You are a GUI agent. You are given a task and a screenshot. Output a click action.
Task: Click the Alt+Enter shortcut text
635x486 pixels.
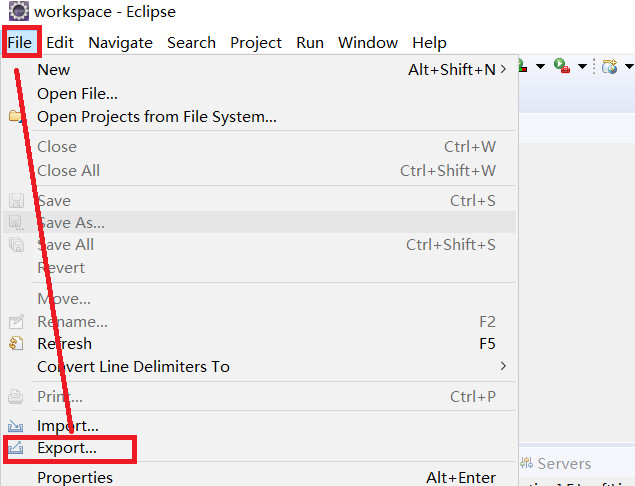click(461, 477)
